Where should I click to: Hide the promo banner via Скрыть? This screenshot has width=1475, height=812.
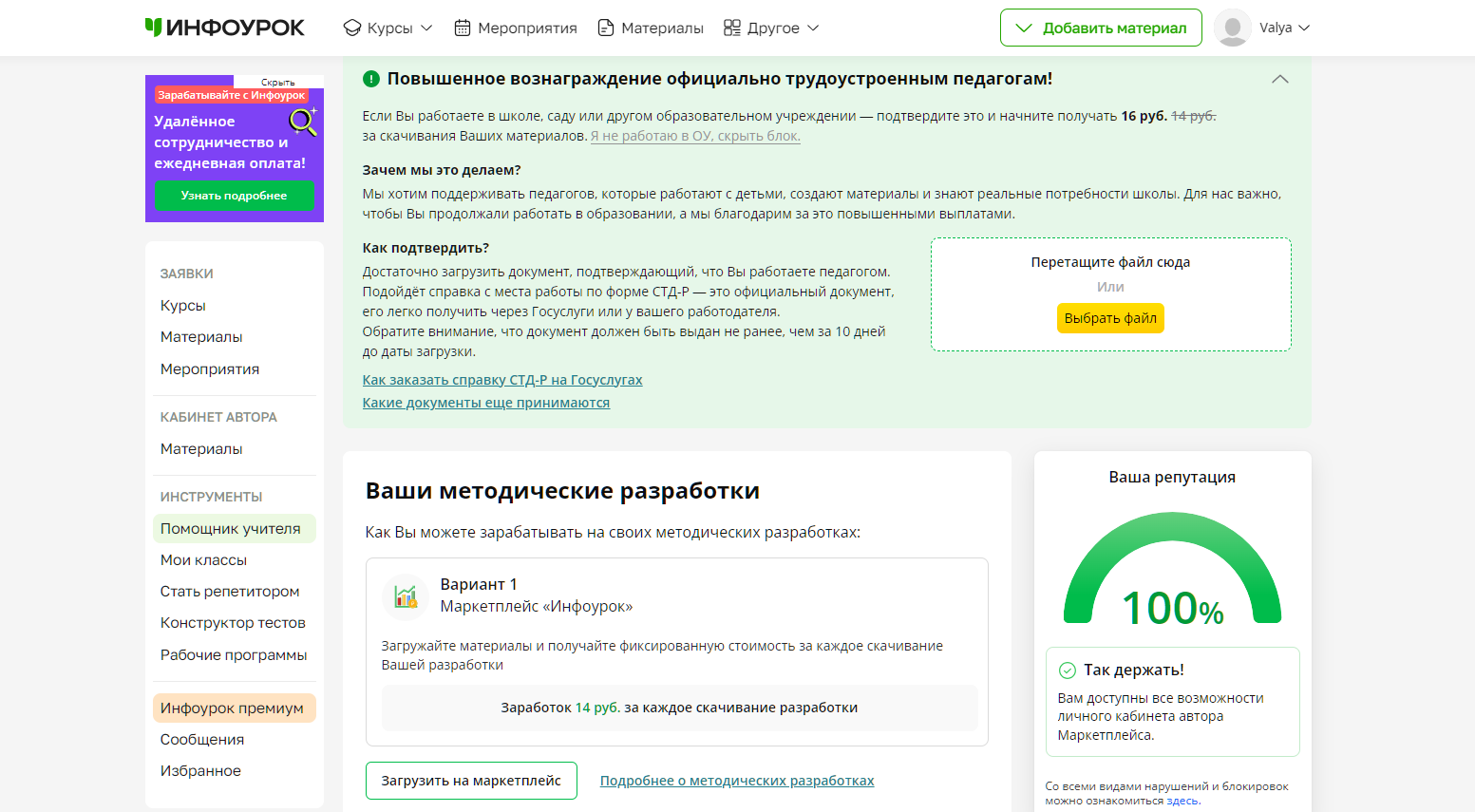(x=278, y=82)
